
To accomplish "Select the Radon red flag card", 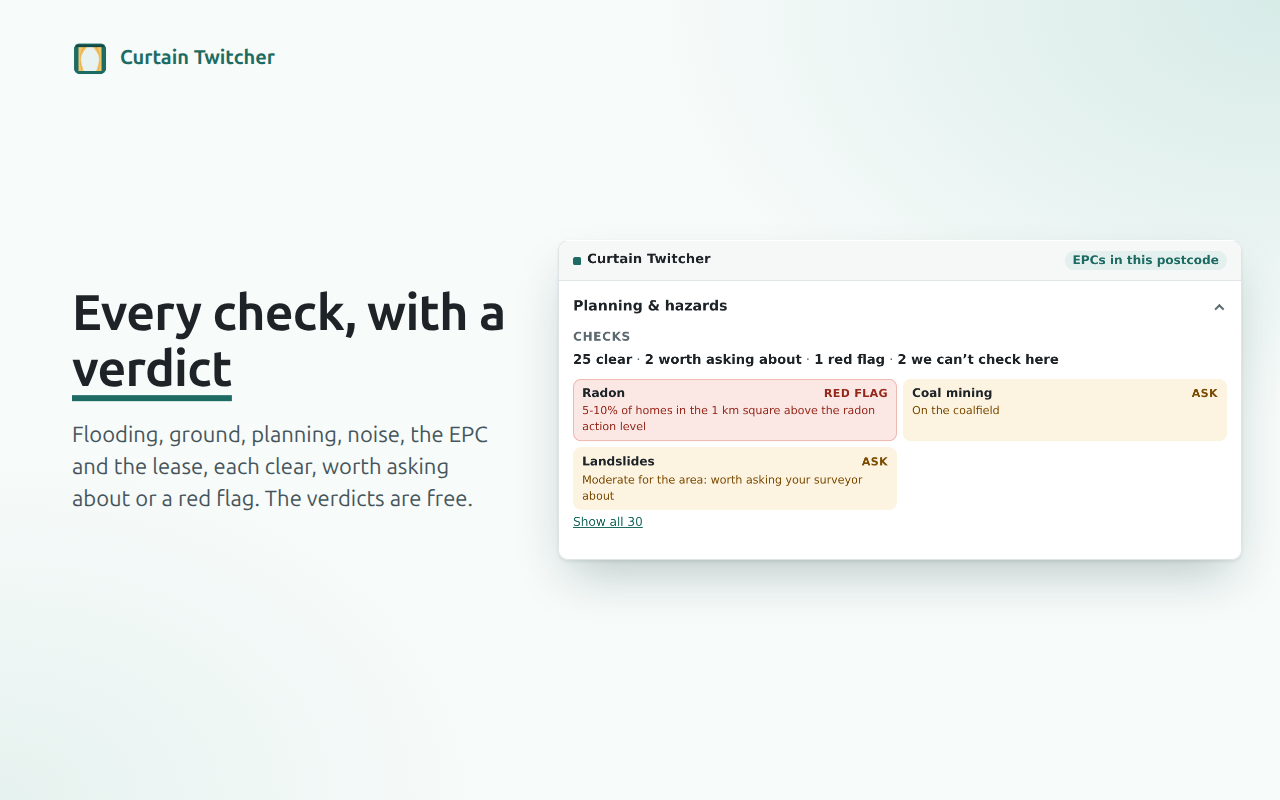I will [735, 410].
